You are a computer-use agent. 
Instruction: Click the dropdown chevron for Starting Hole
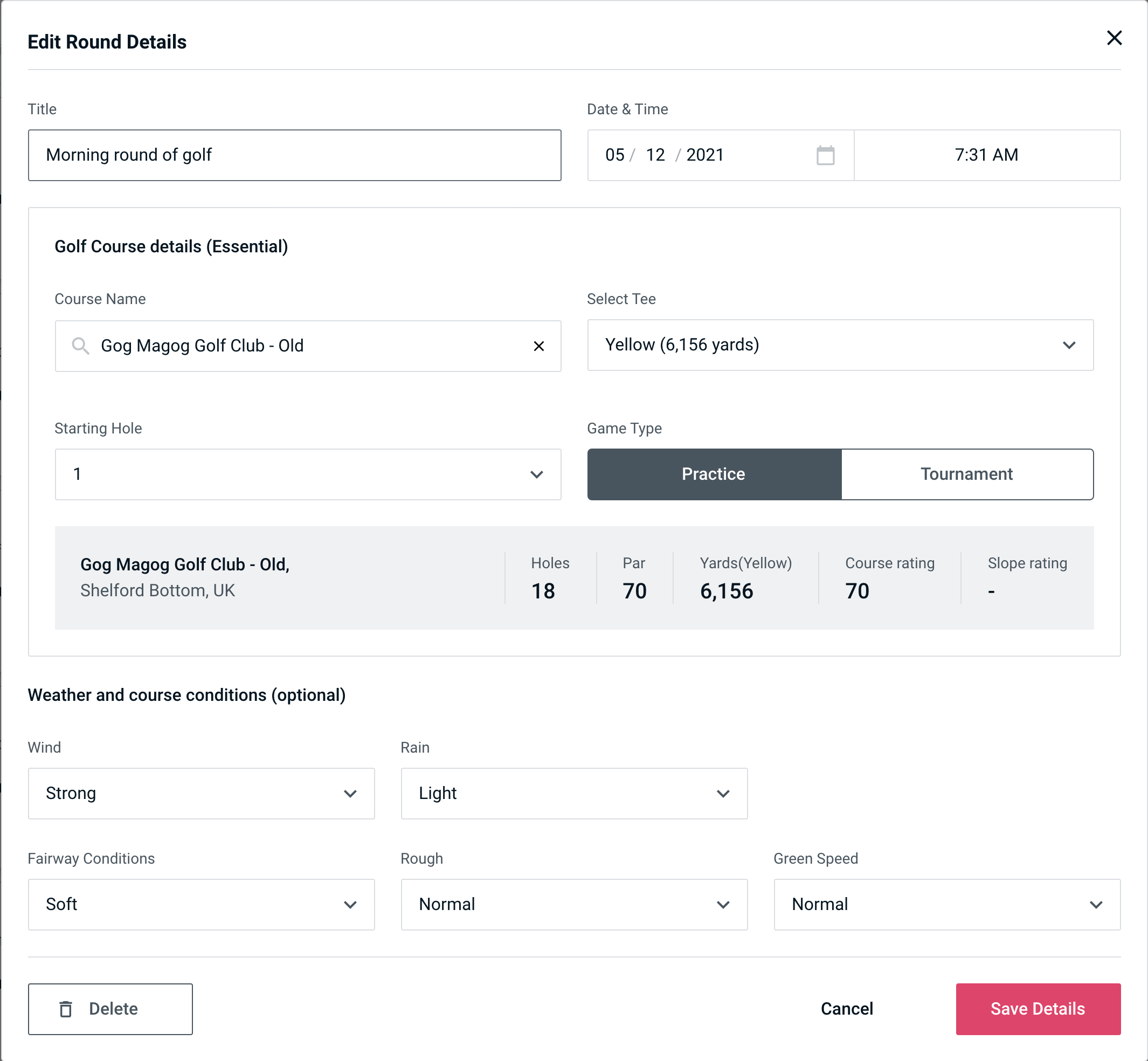pyautogui.click(x=536, y=475)
